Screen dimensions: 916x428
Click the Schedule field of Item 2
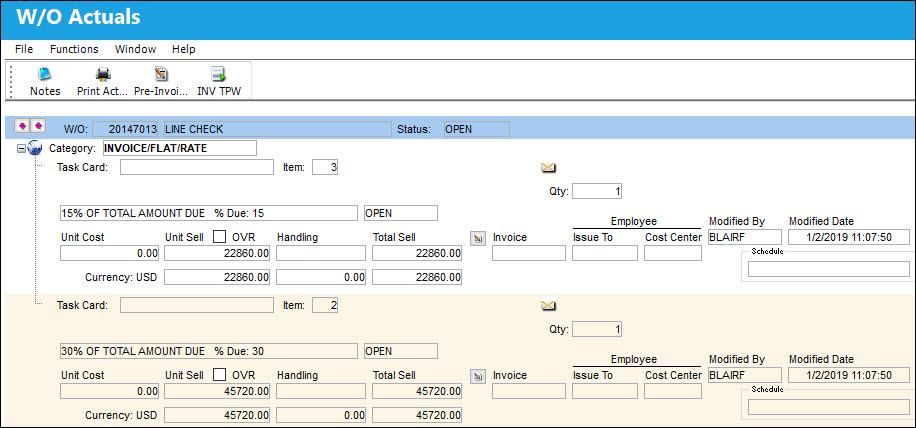click(828, 407)
